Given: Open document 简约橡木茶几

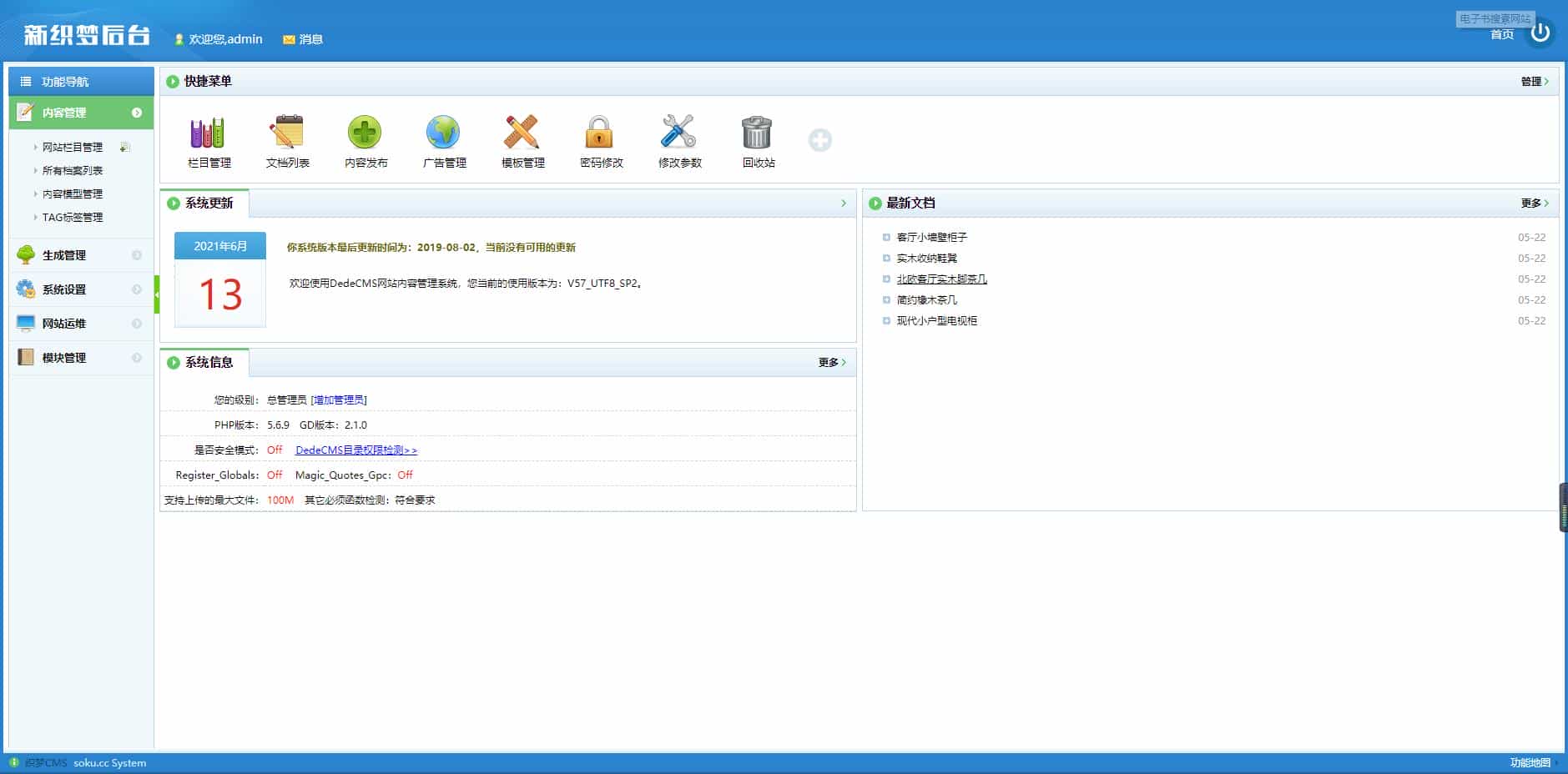Looking at the screenshot, I should pos(927,300).
